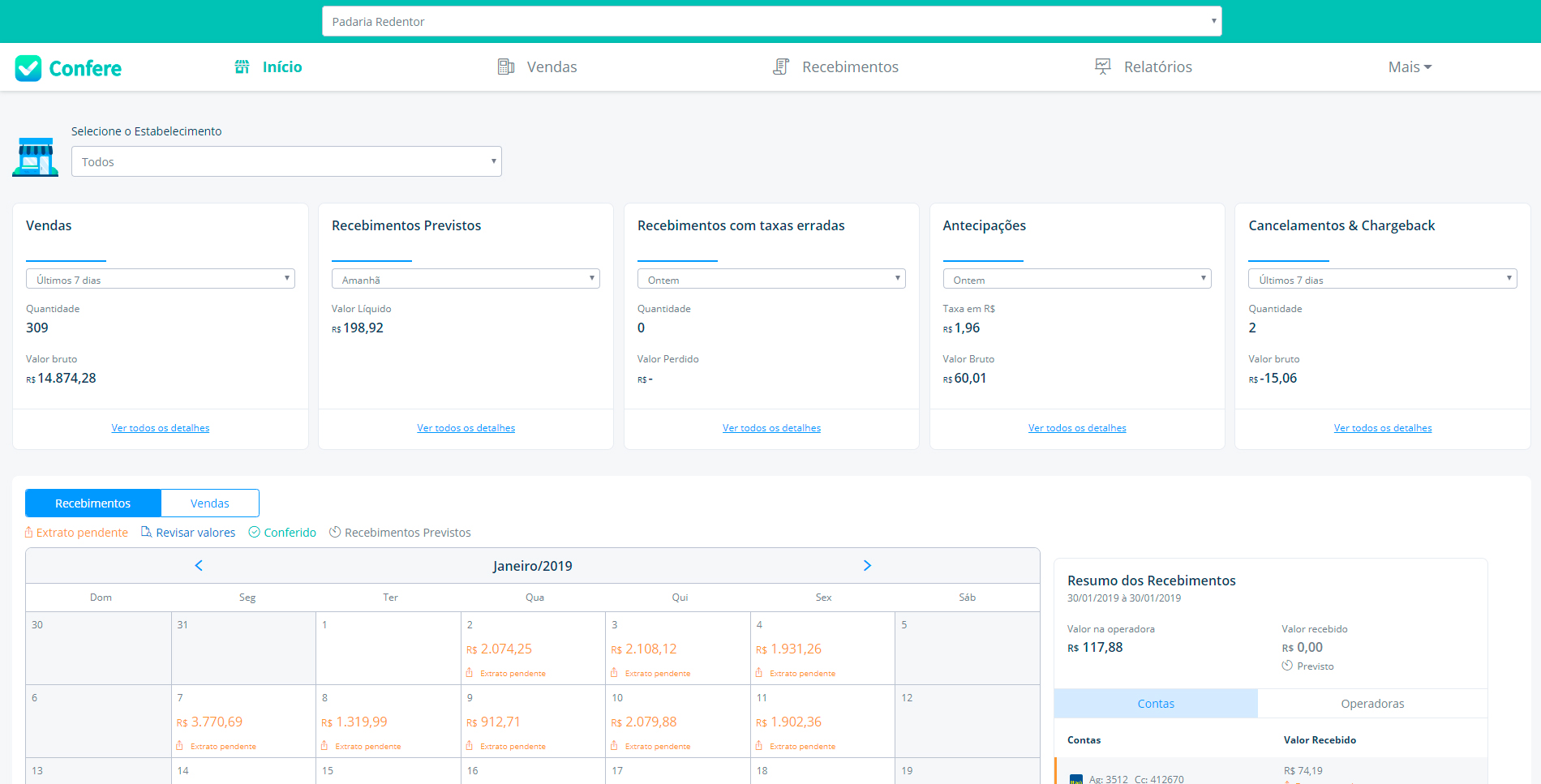Click the Relatórios chart icon in navbar
The image size is (1541, 784).
tap(1103, 66)
